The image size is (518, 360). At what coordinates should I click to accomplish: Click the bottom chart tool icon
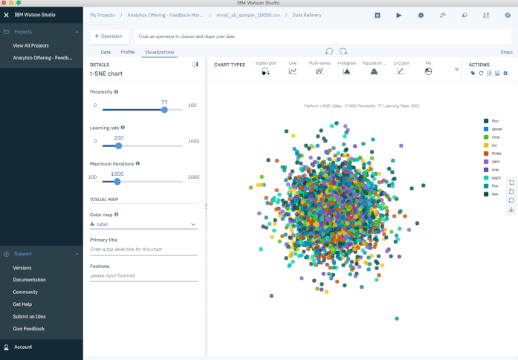click(x=511, y=210)
